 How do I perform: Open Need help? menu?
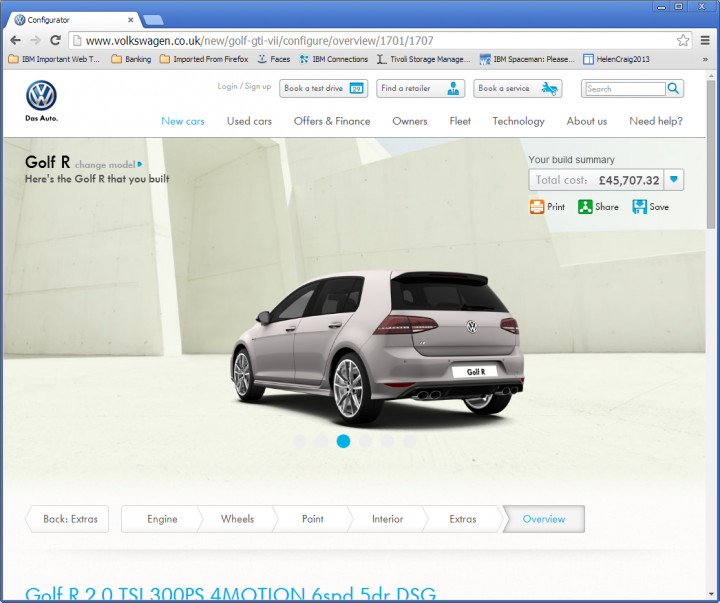coord(656,121)
